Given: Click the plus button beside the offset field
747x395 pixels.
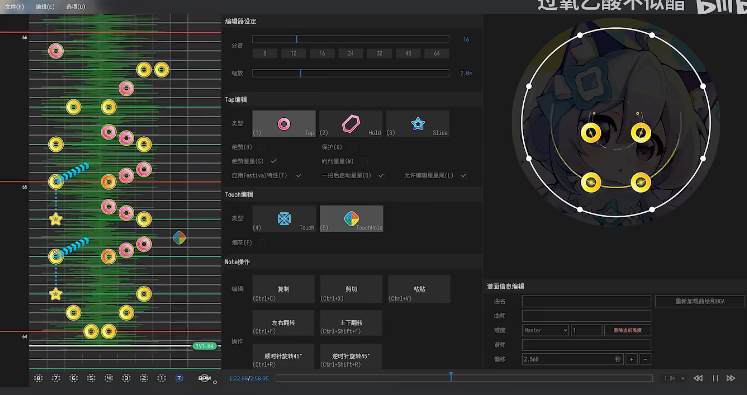Looking at the screenshot, I should 632,359.
